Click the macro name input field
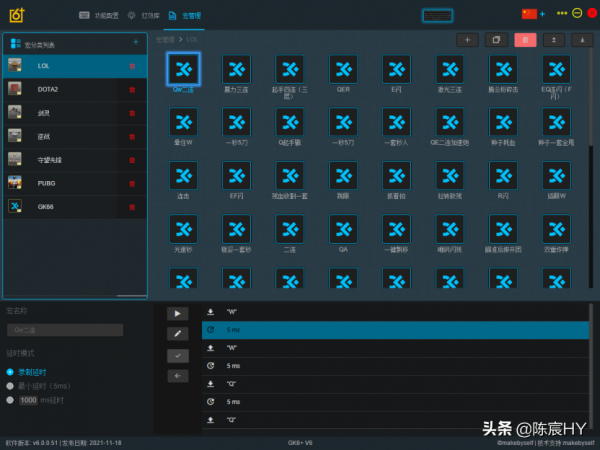600x450 pixels. pos(65,329)
